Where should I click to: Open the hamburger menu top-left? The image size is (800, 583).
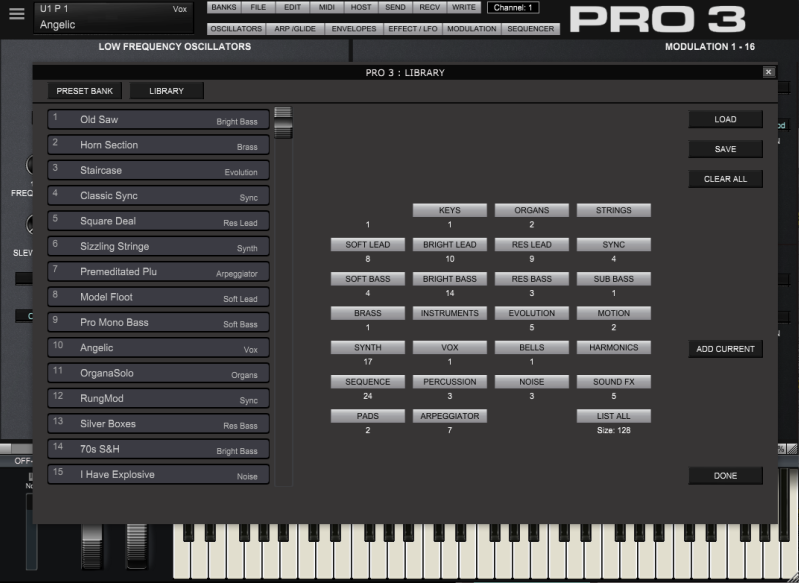tap(16, 14)
